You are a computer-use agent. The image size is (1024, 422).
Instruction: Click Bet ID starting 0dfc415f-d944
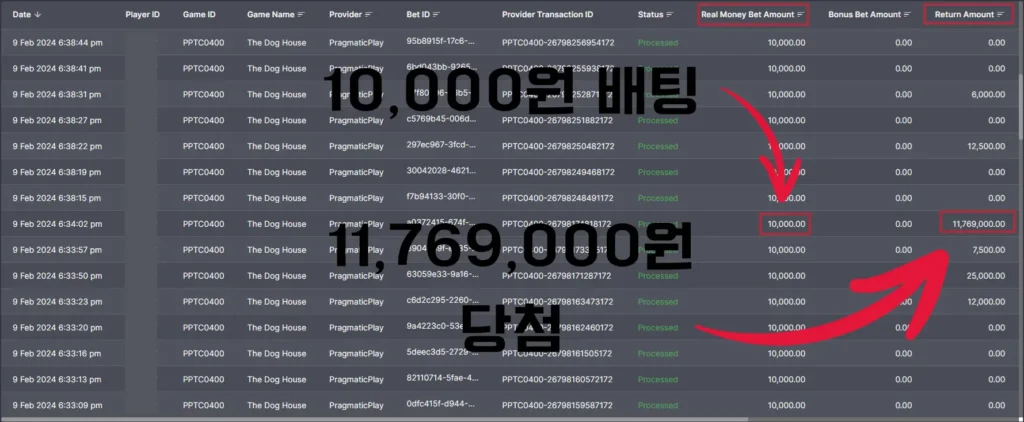point(441,404)
